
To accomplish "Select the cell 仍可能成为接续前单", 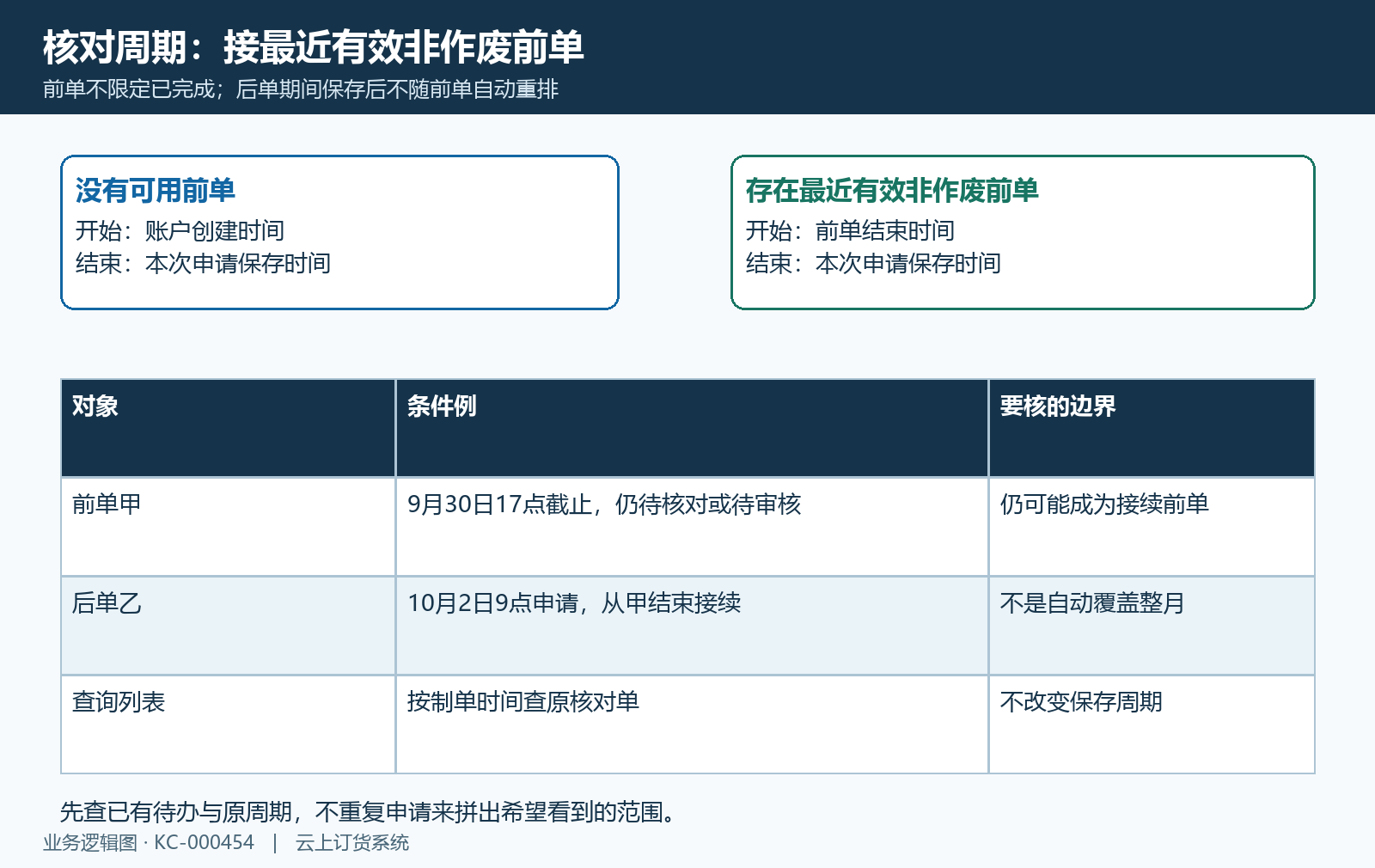I will (1152, 527).
